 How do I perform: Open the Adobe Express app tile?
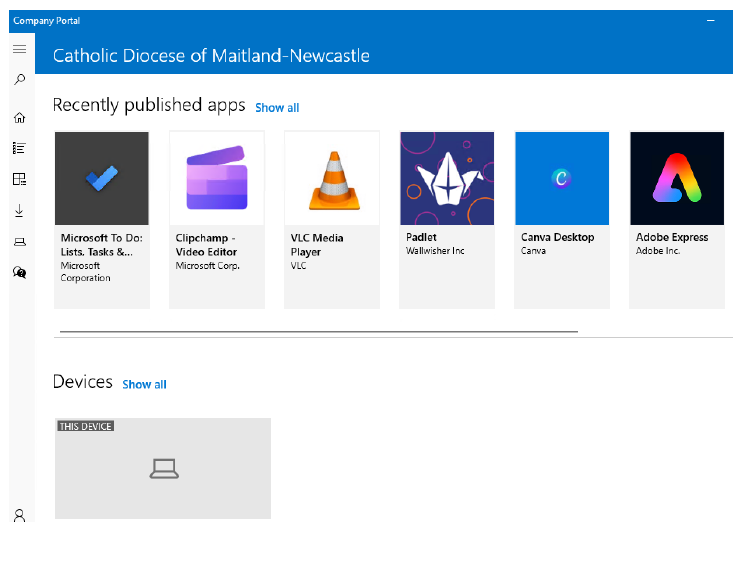point(677,219)
